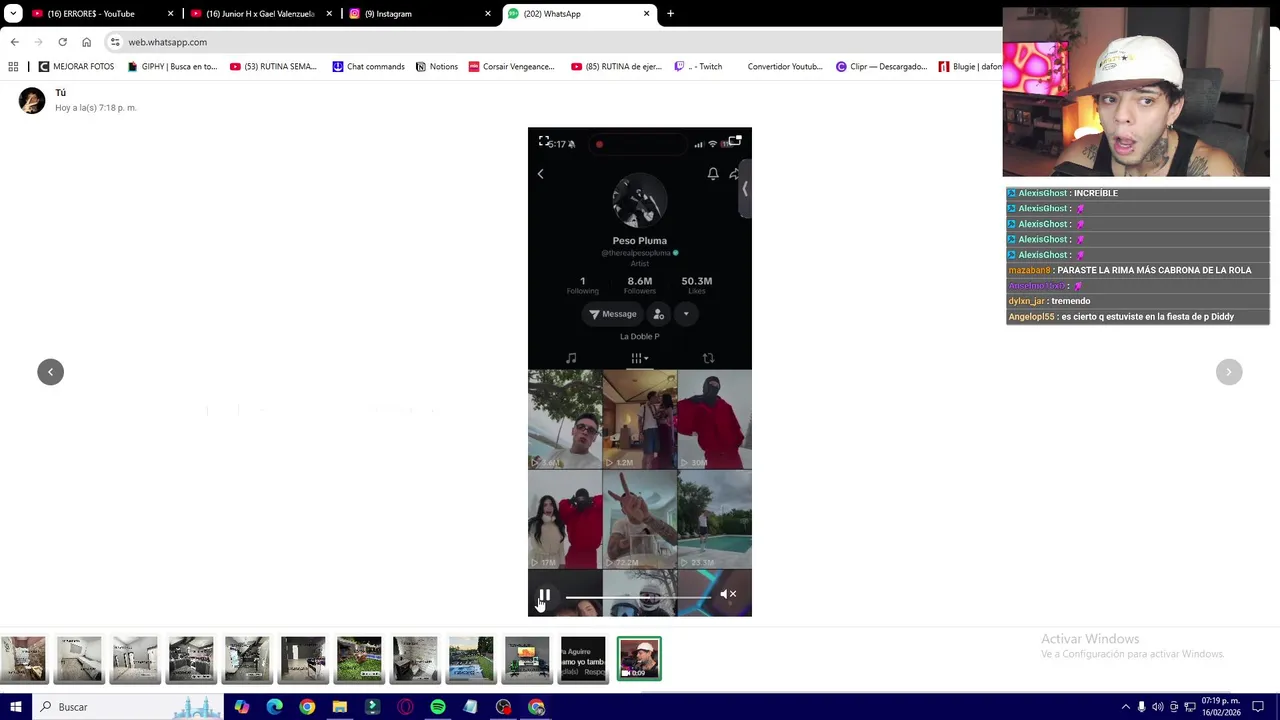Close the Instagram tab
This screenshot has width=1280, height=720.
[x=488, y=14]
